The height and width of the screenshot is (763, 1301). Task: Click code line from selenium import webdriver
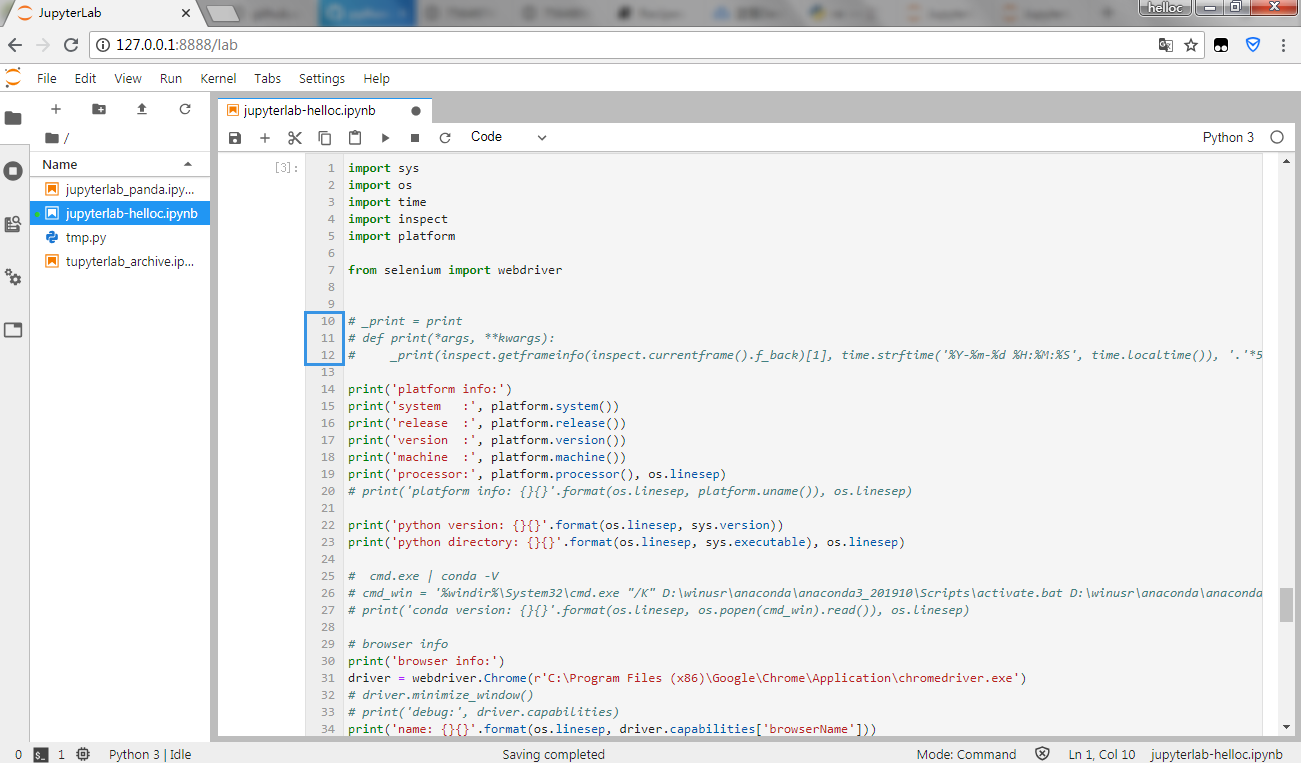tap(455, 270)
